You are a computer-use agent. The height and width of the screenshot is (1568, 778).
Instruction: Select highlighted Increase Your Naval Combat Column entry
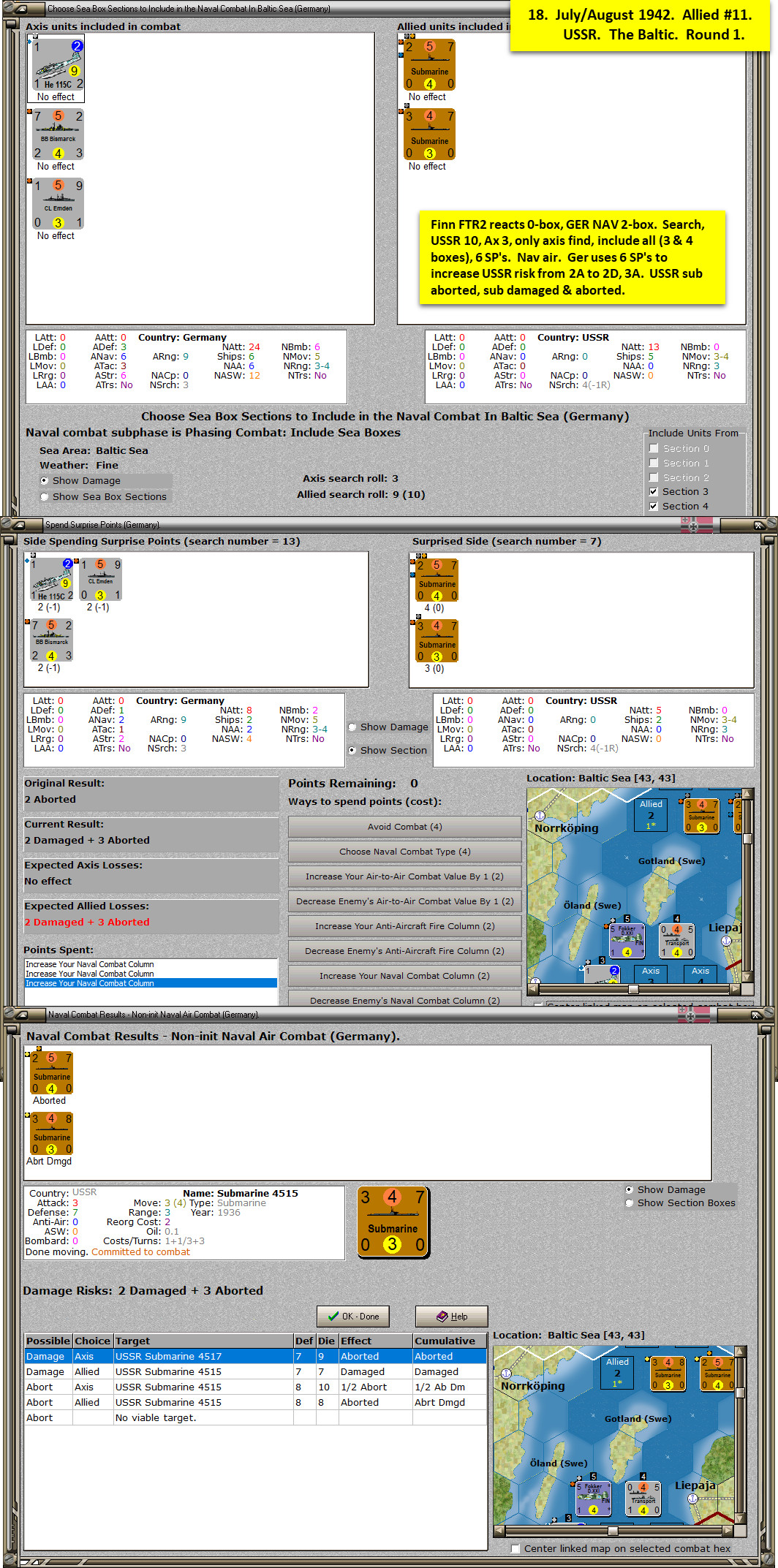pos(151,983)
